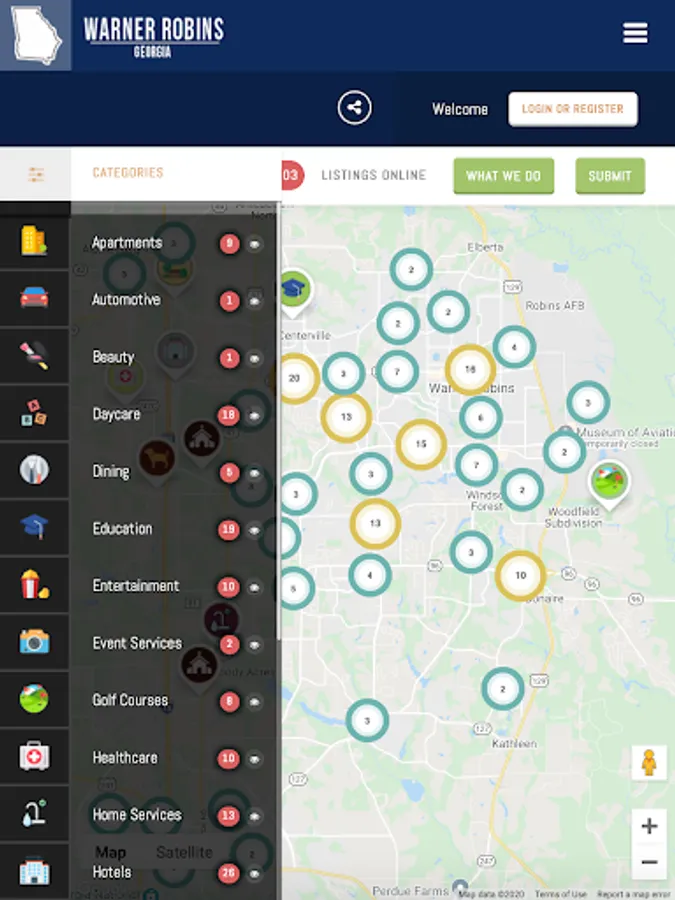
Task: Zoom in on the map
Action: tap(649, 826)
